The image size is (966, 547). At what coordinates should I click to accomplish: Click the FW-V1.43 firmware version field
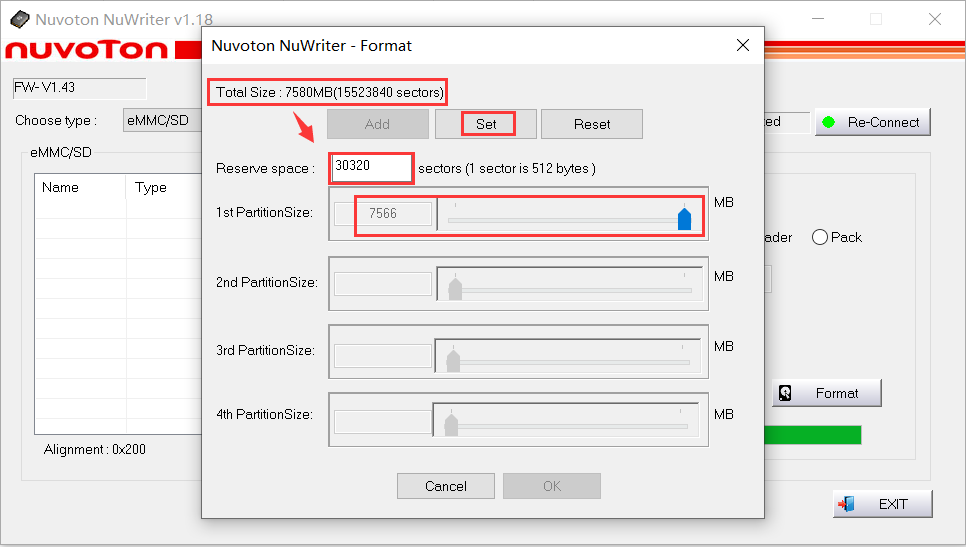point(79,88)
